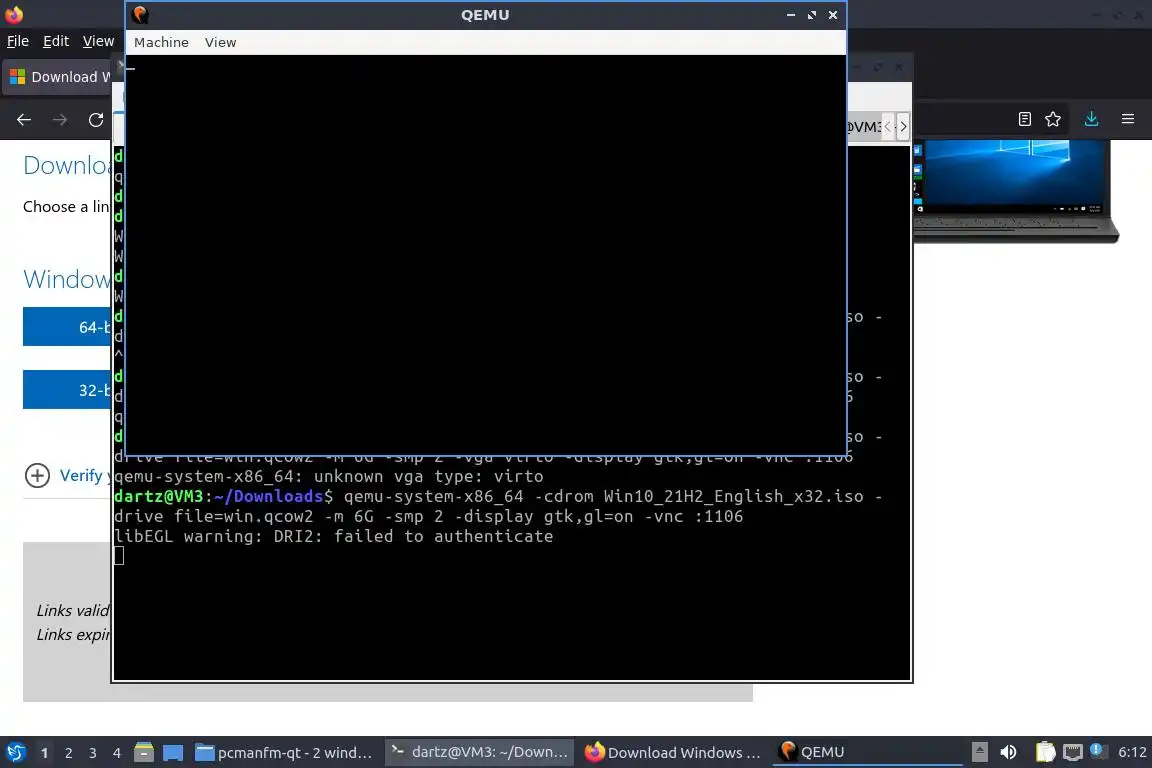Focus the terminal at libEGL warning line
Screen dimensions: 1152x768
[x=334, y=536]
